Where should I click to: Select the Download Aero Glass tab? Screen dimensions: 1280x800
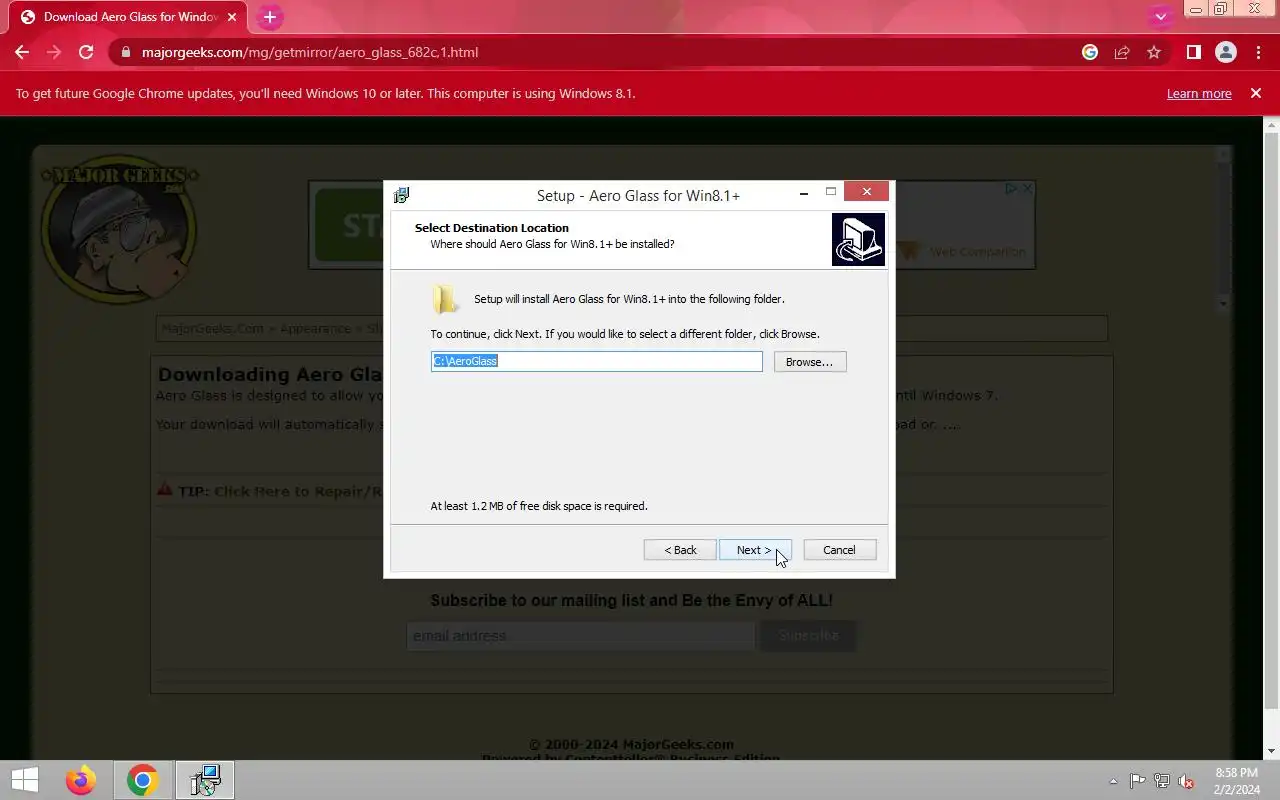click(130, 17)
